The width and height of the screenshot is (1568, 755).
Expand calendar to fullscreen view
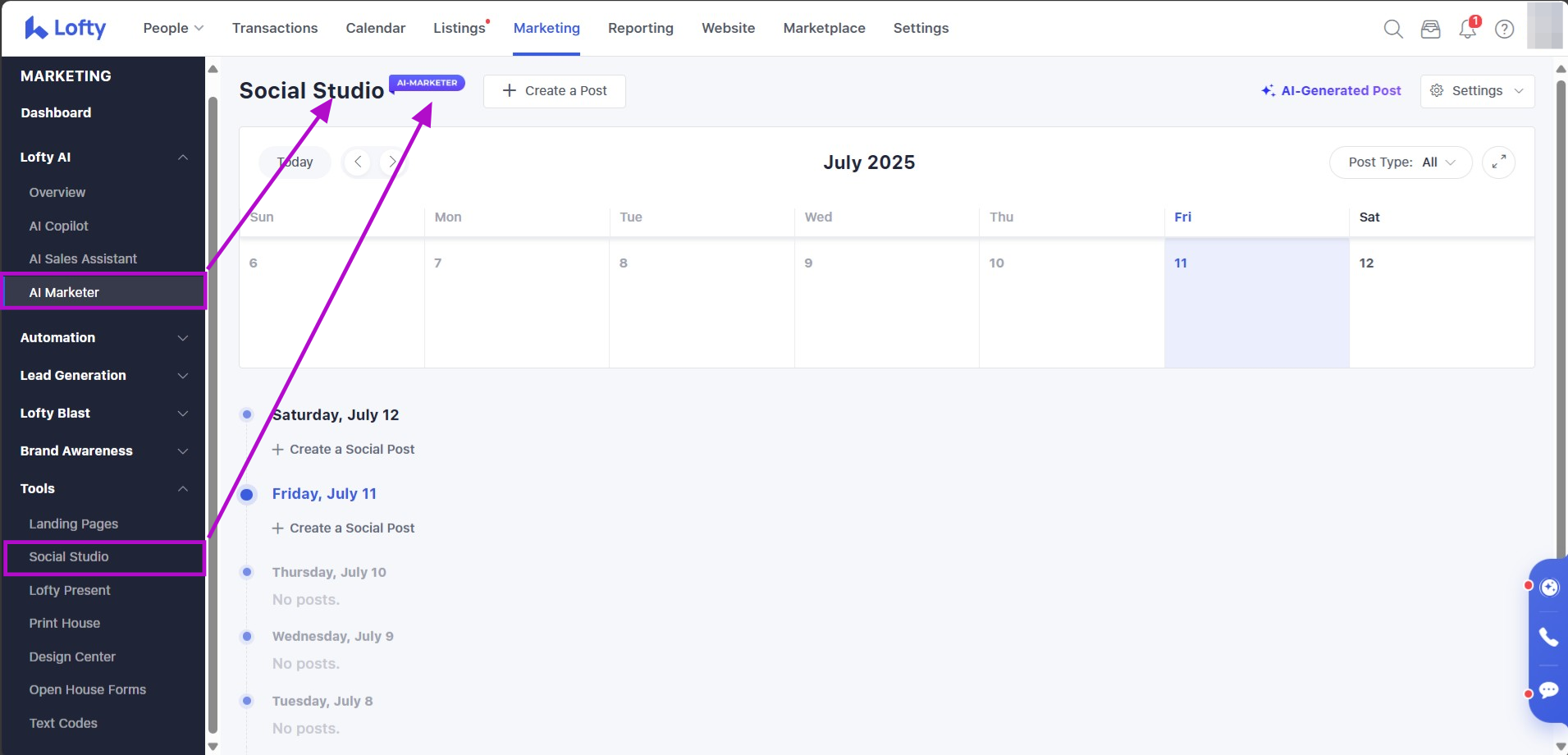tap(1498, 162)
